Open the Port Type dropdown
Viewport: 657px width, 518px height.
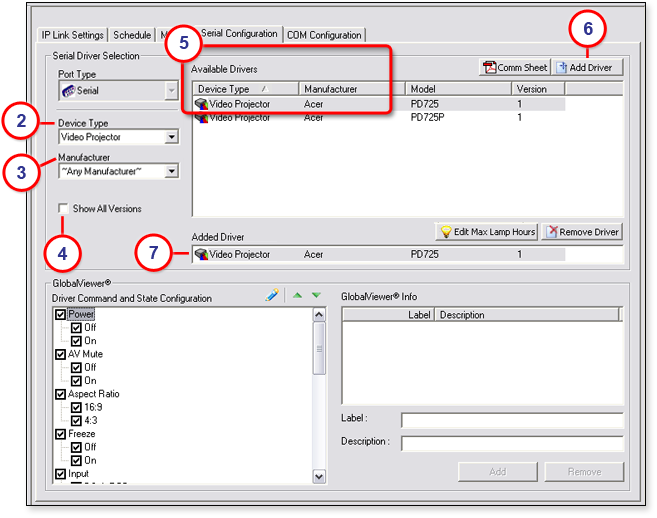(171, 91)
